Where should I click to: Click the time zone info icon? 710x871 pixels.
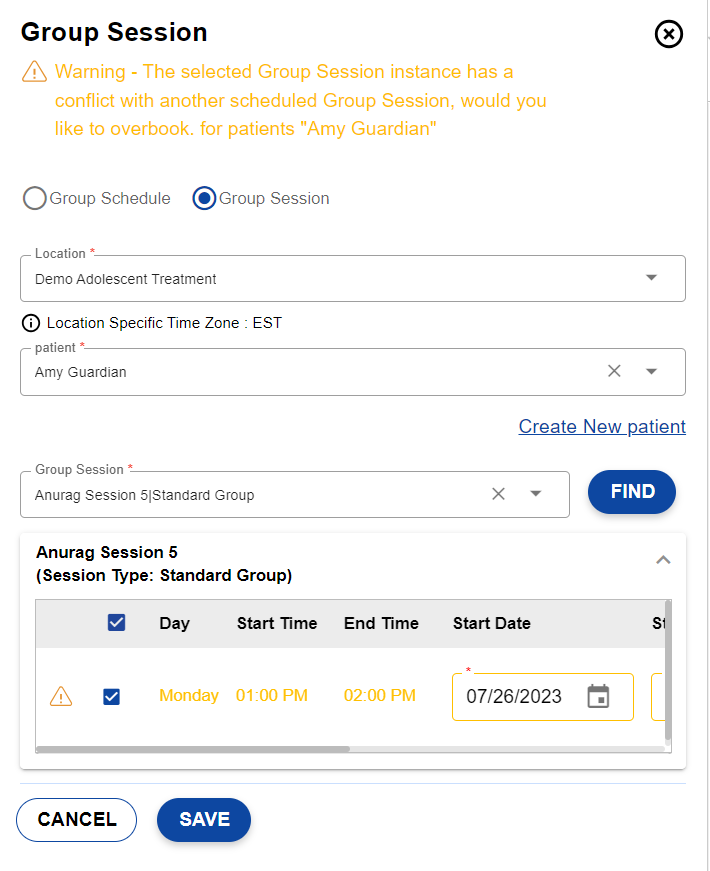click(31, 323)
